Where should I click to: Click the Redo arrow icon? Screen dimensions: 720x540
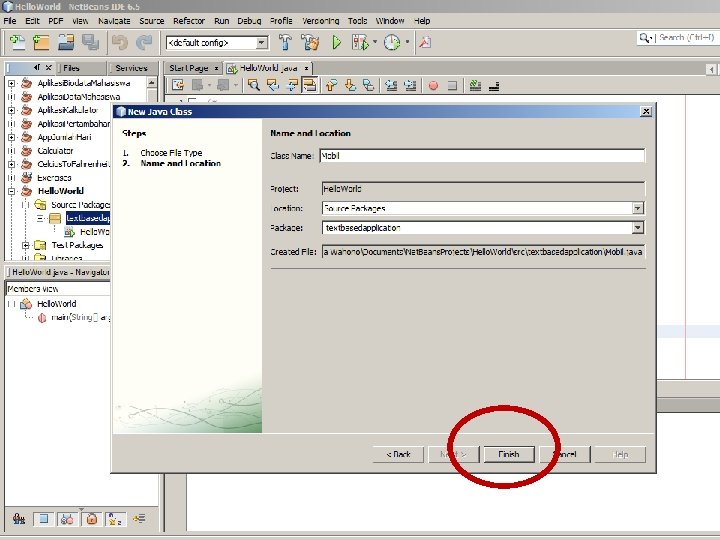pyautogui.click(x=144, y=43)
